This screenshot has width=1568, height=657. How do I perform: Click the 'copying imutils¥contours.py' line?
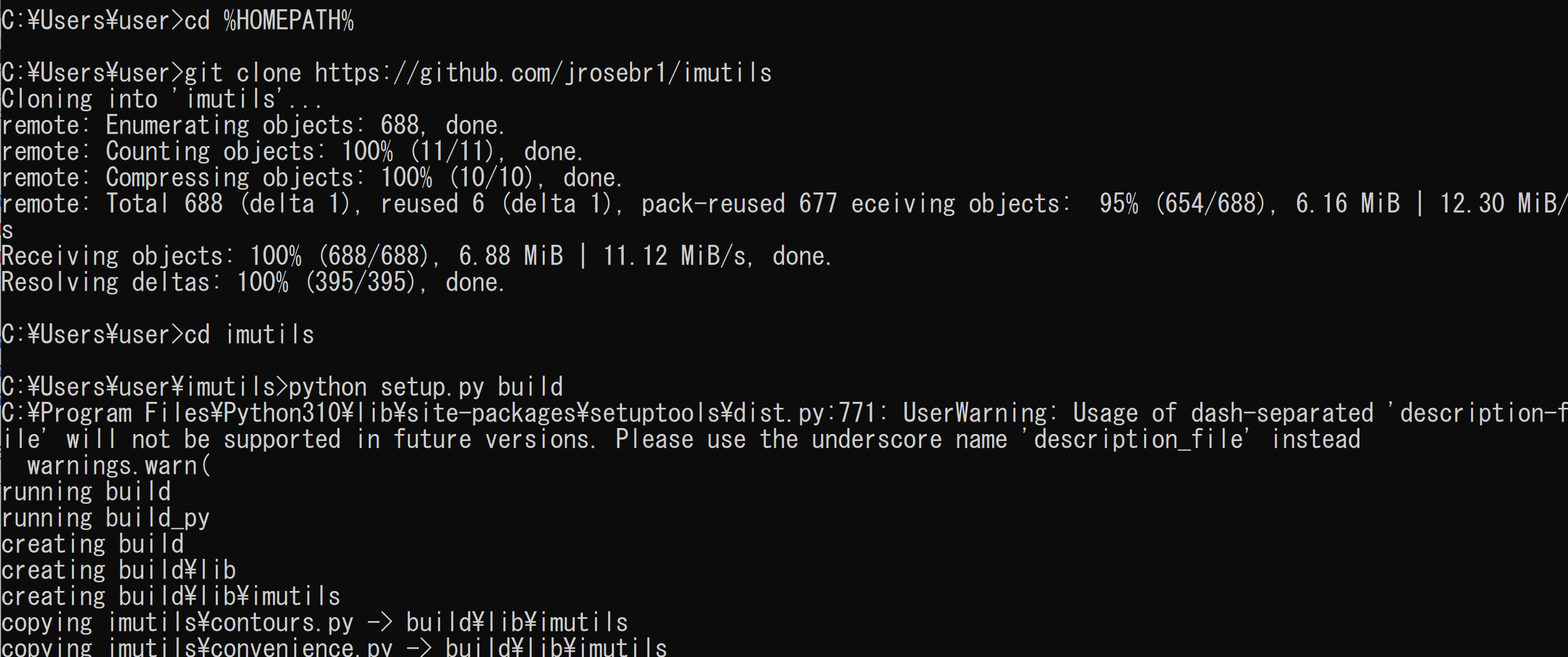[x=315, y=623]
